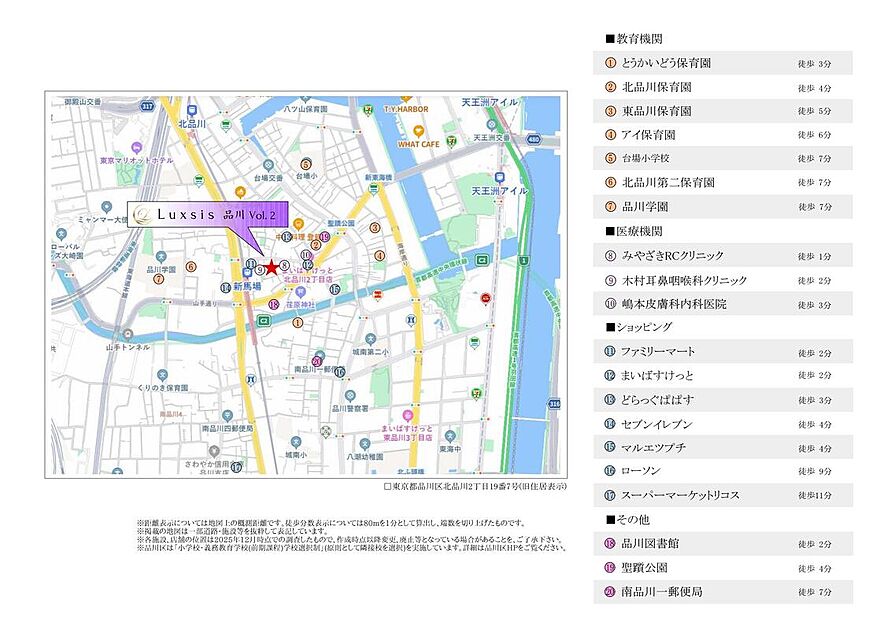Select ローソン in the legend
Viewport: 891px width, 630px height.
tap(641, 470)
